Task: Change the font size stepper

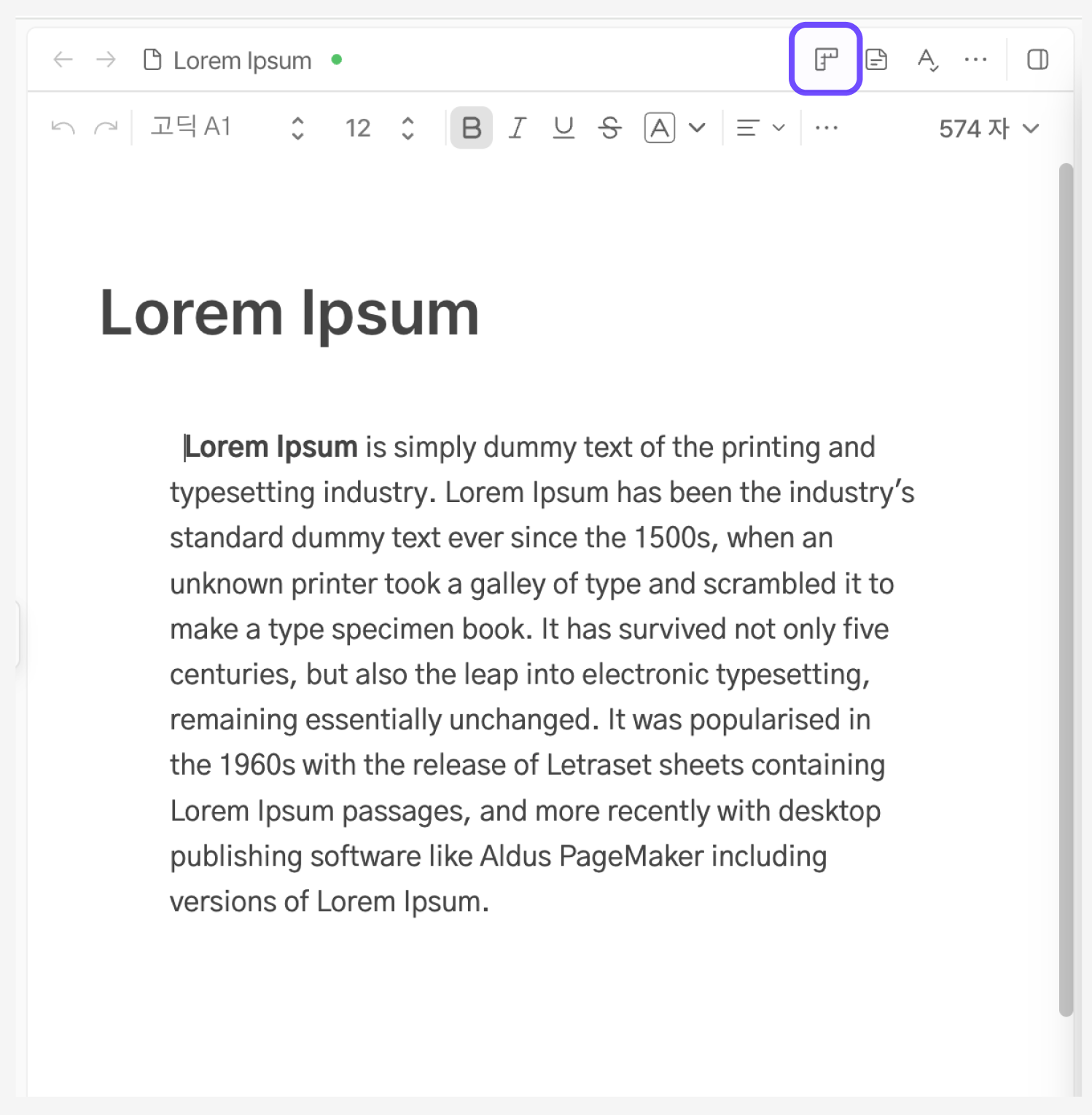Action: point(407,128)
